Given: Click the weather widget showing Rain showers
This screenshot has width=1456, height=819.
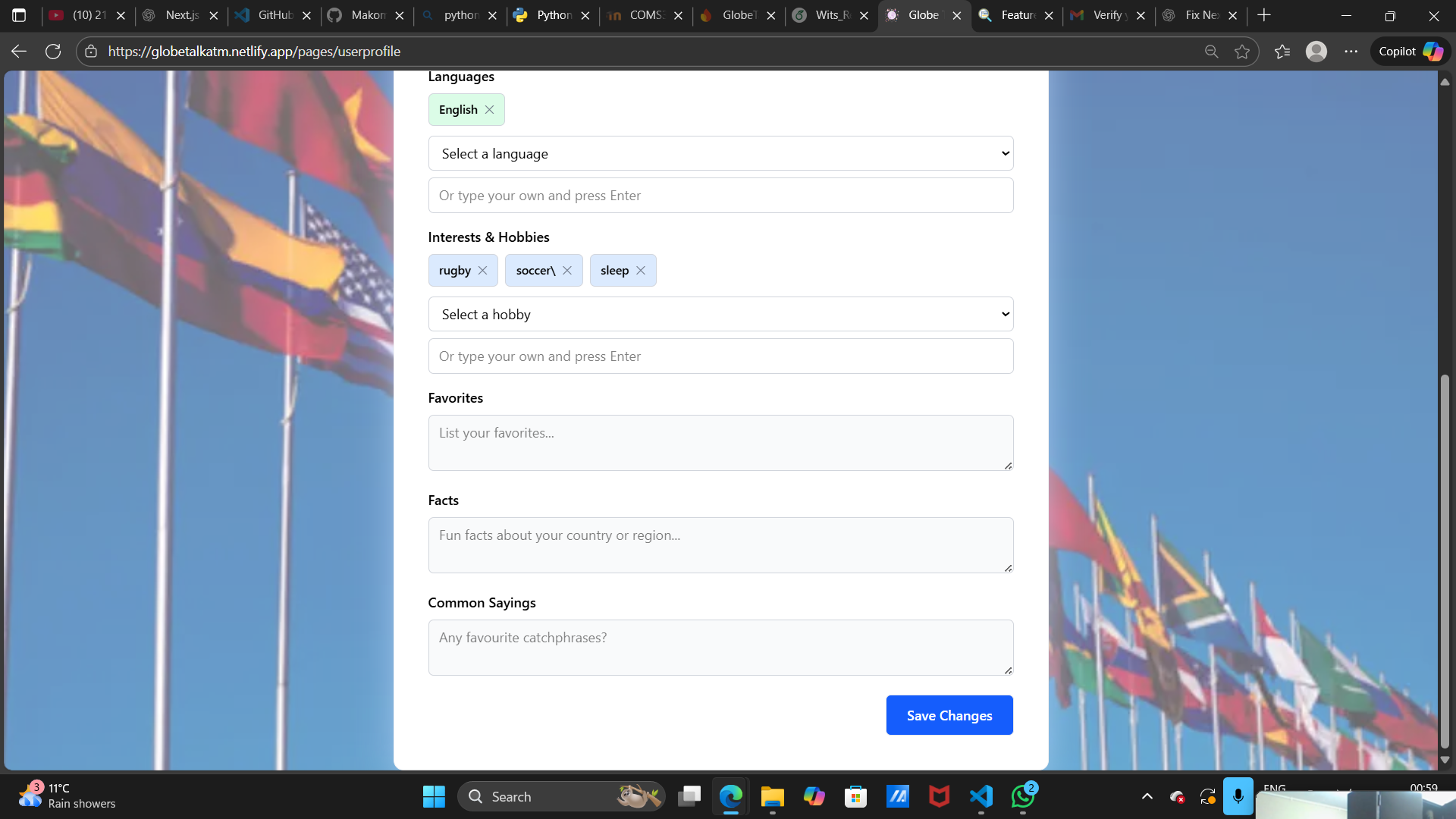Looking at the screenshot, I should point(68,796).
